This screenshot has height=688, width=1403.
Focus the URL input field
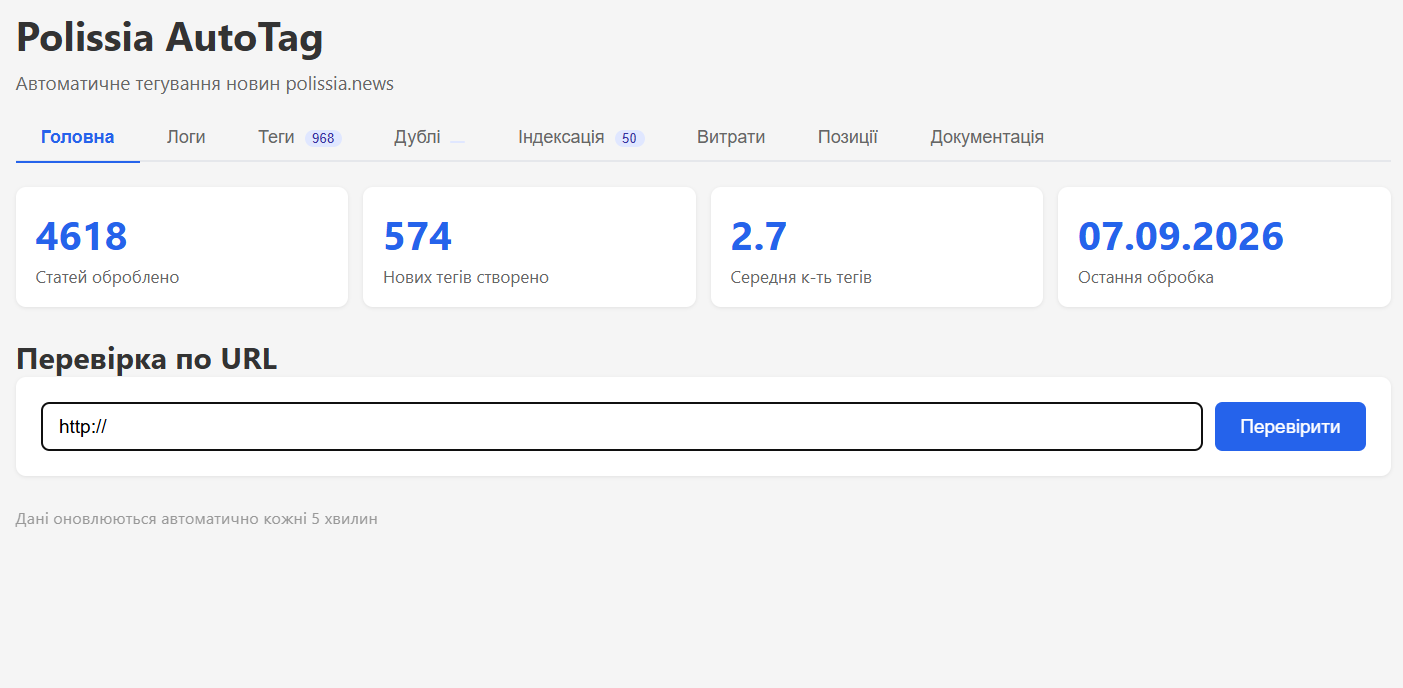pyautogui.click(x=621, y=427)
